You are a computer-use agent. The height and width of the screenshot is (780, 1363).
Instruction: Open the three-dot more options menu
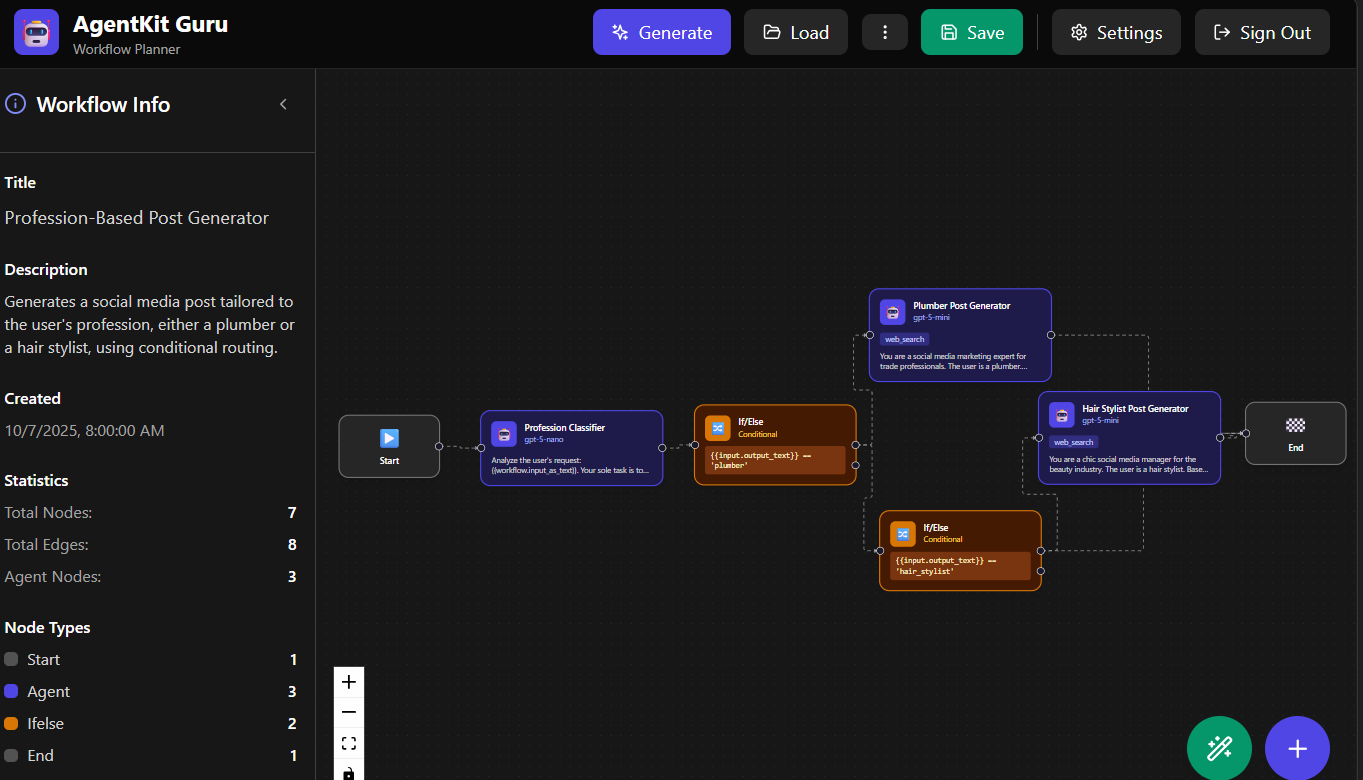pyautogui.click(x=885, y=33)
